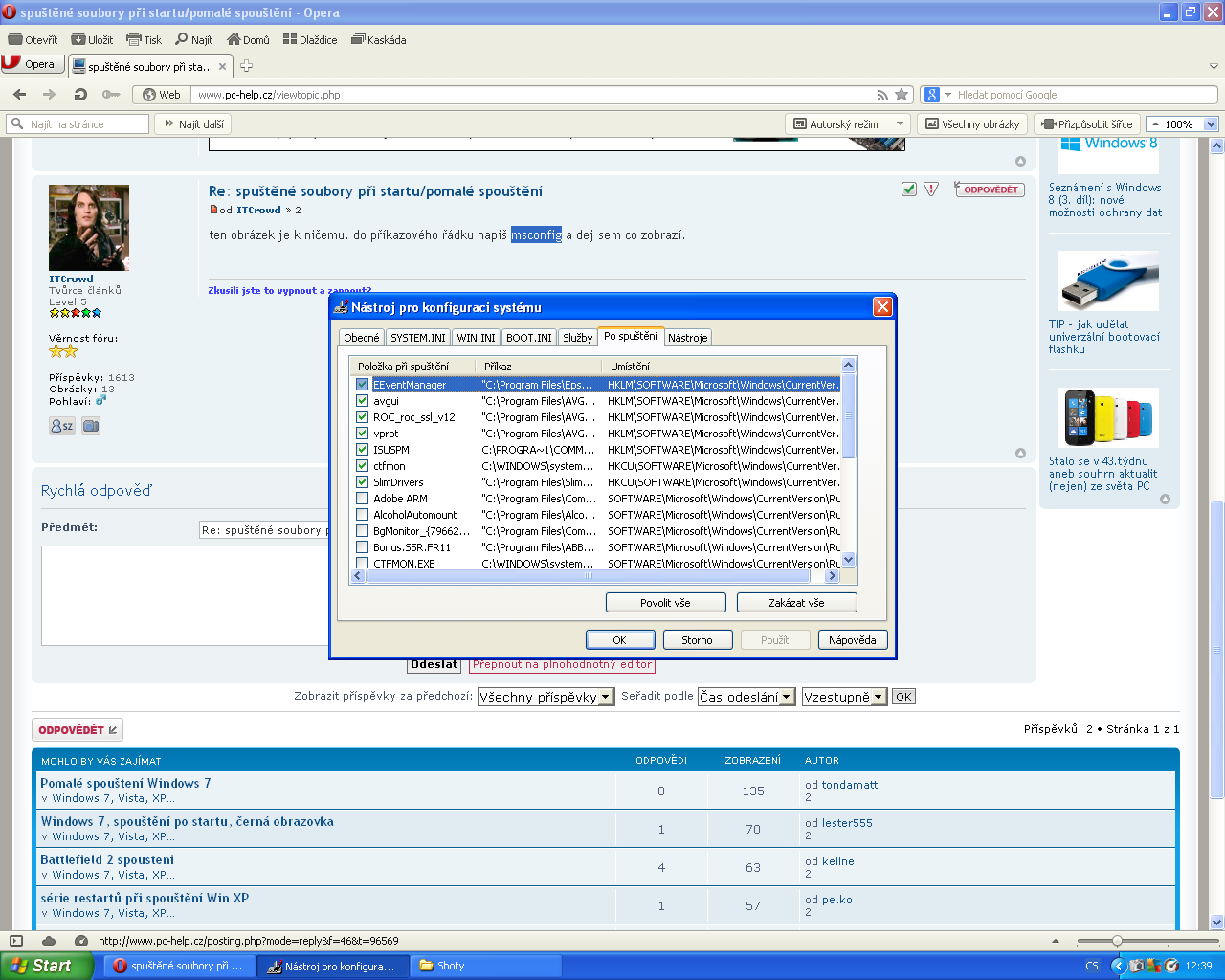This screenshot has height=980, width=1225.
Task: Click the Tisk printer toolbar icon
Action: click(x=134, y=40)
